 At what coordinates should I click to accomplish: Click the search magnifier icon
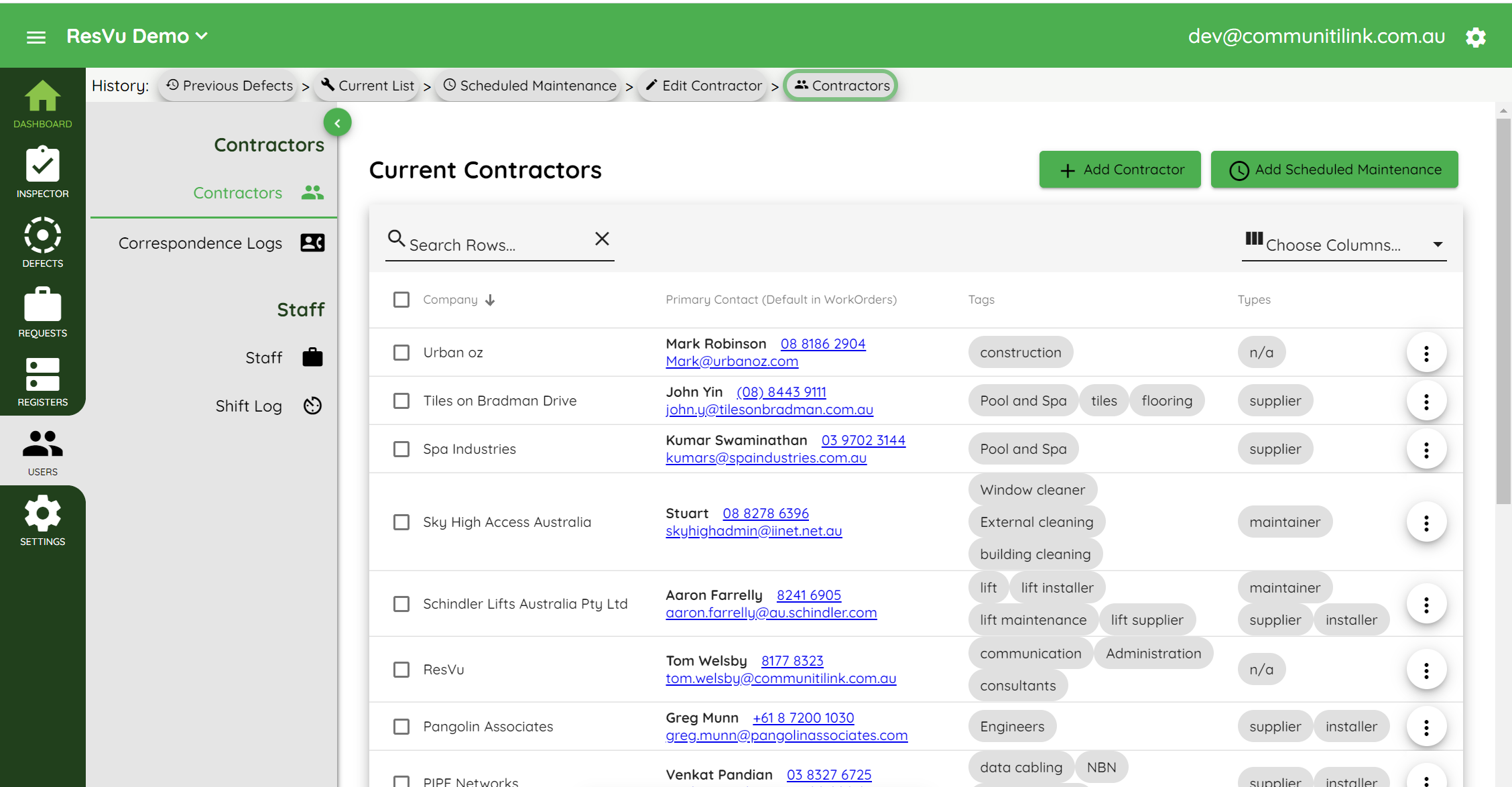[397, 239]
